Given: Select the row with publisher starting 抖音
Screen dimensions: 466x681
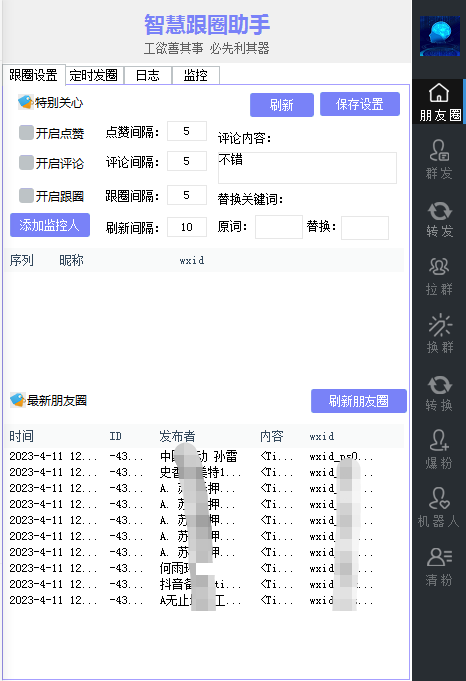Looking at the screenshot, I should click(205, 584).
